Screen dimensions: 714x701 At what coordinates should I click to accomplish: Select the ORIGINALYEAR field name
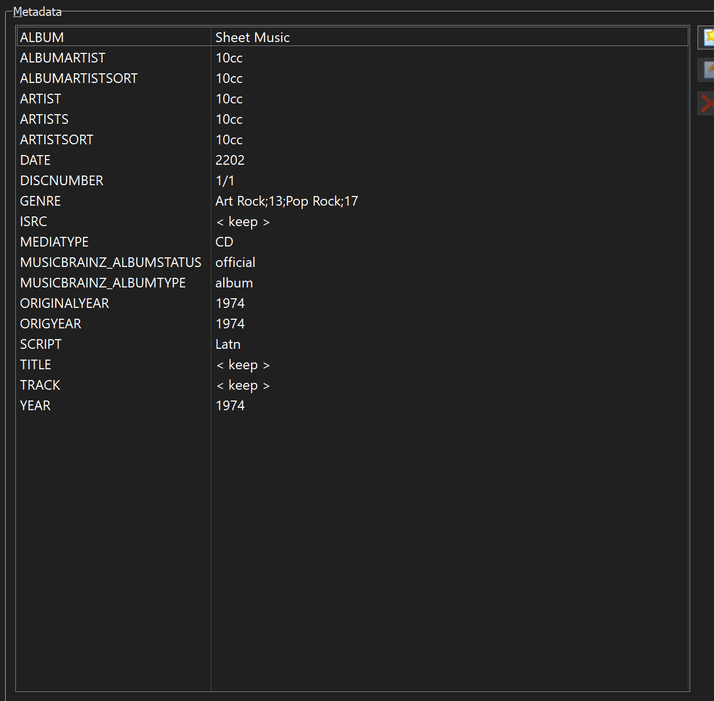[65, 304]
